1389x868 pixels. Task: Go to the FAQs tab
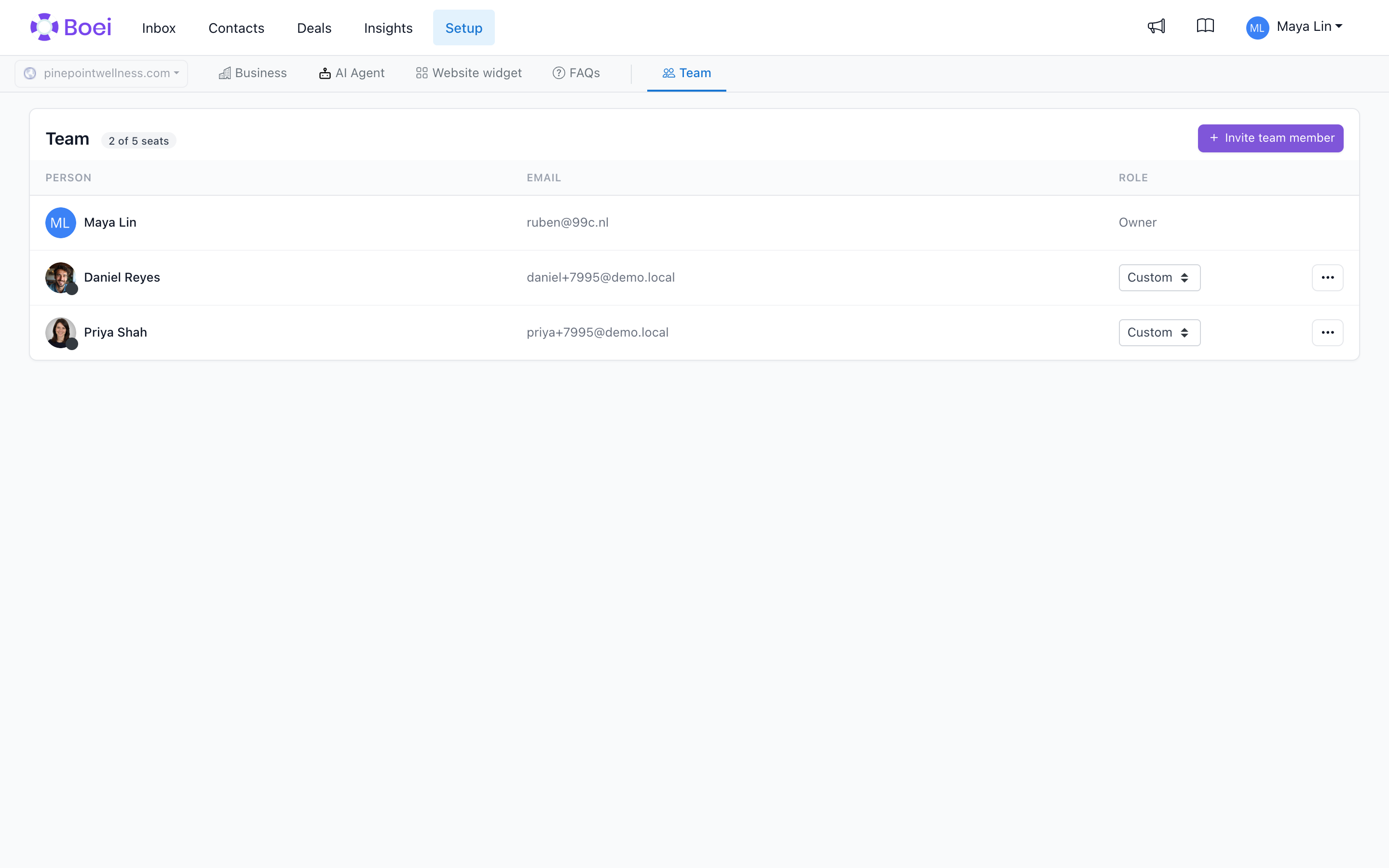point(576,73)
